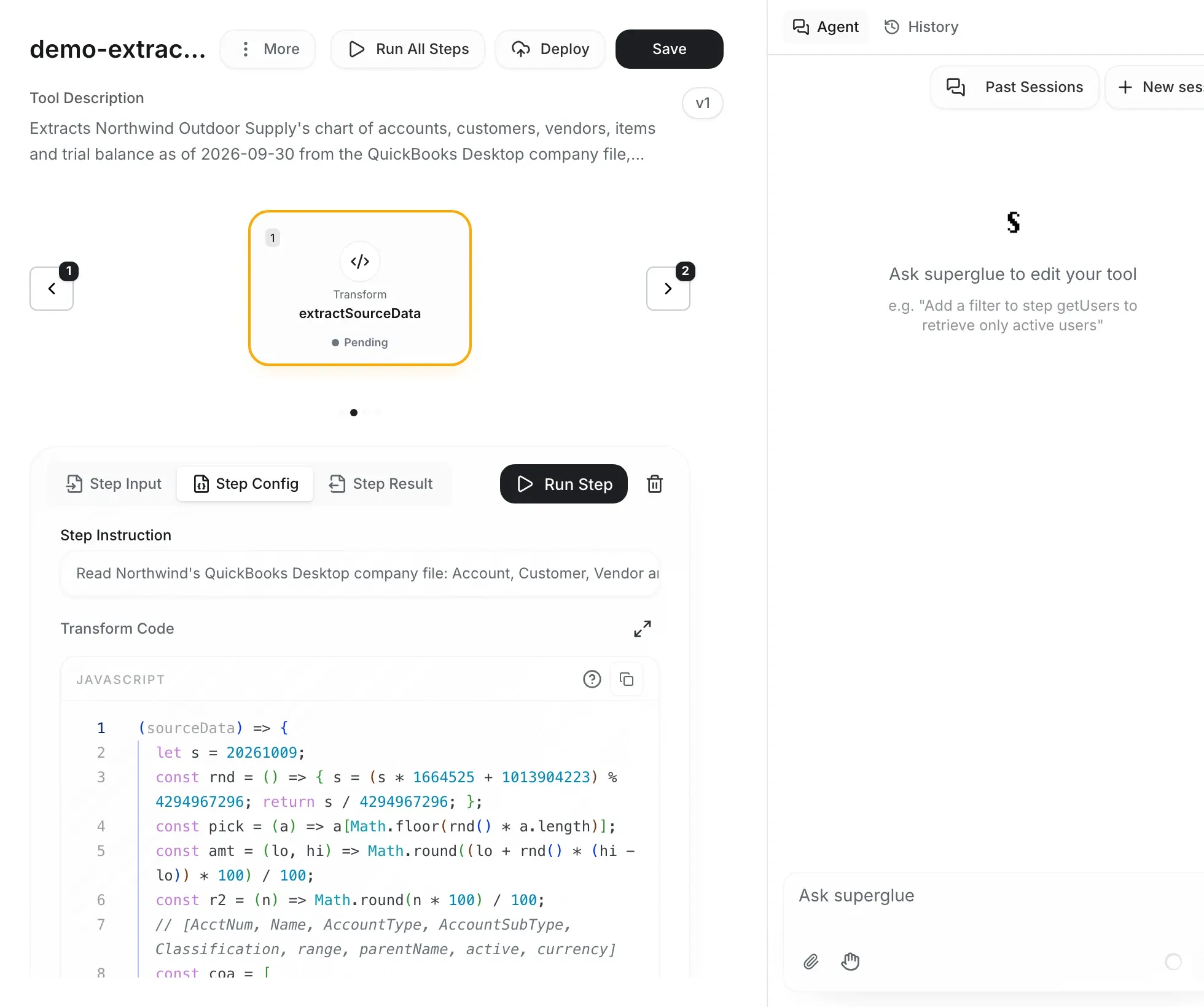Select the extractSourceData step card
Screen dimensions: 1204x1007
[x=360, y=288]
